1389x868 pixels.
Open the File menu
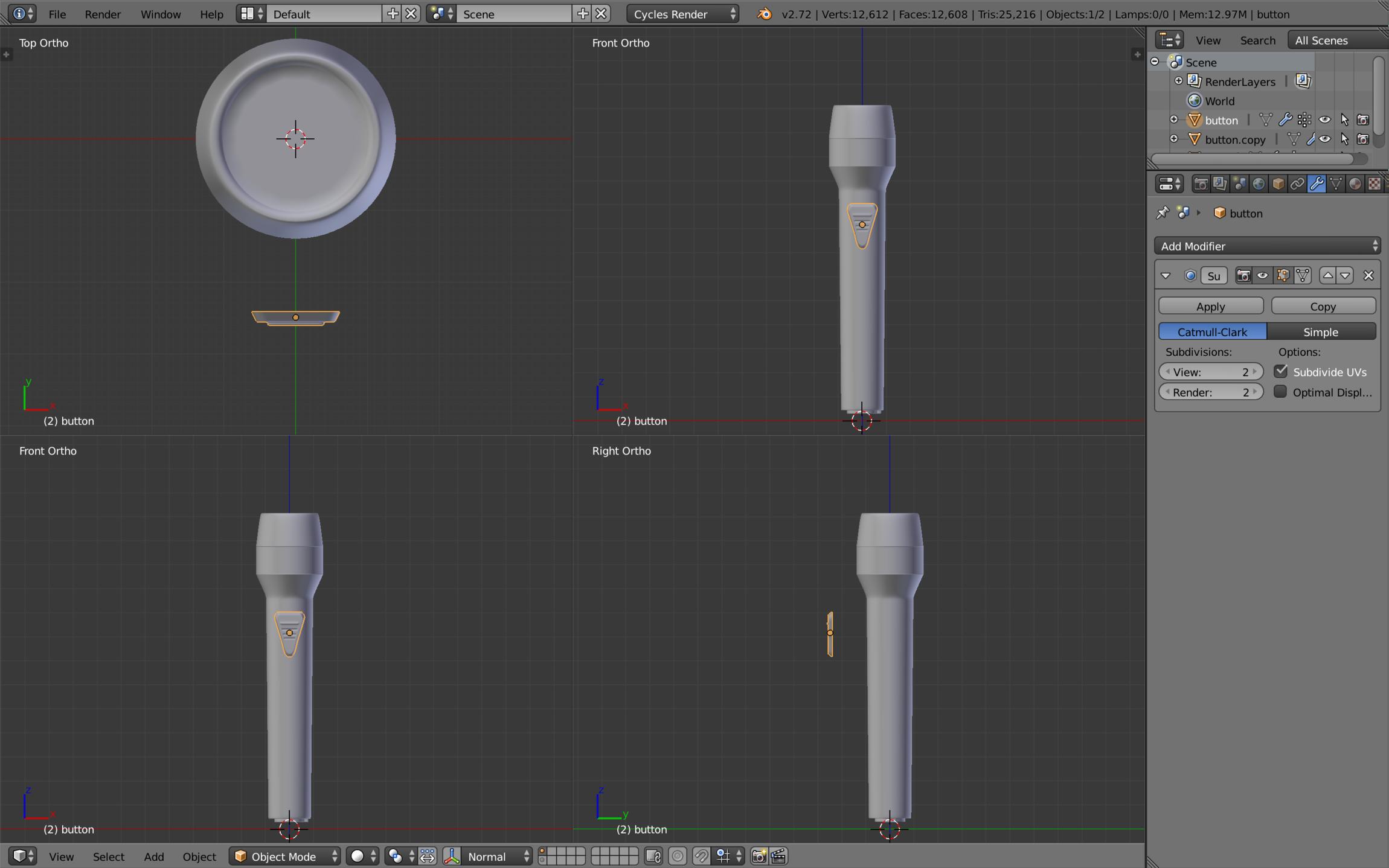coord(57,14)
